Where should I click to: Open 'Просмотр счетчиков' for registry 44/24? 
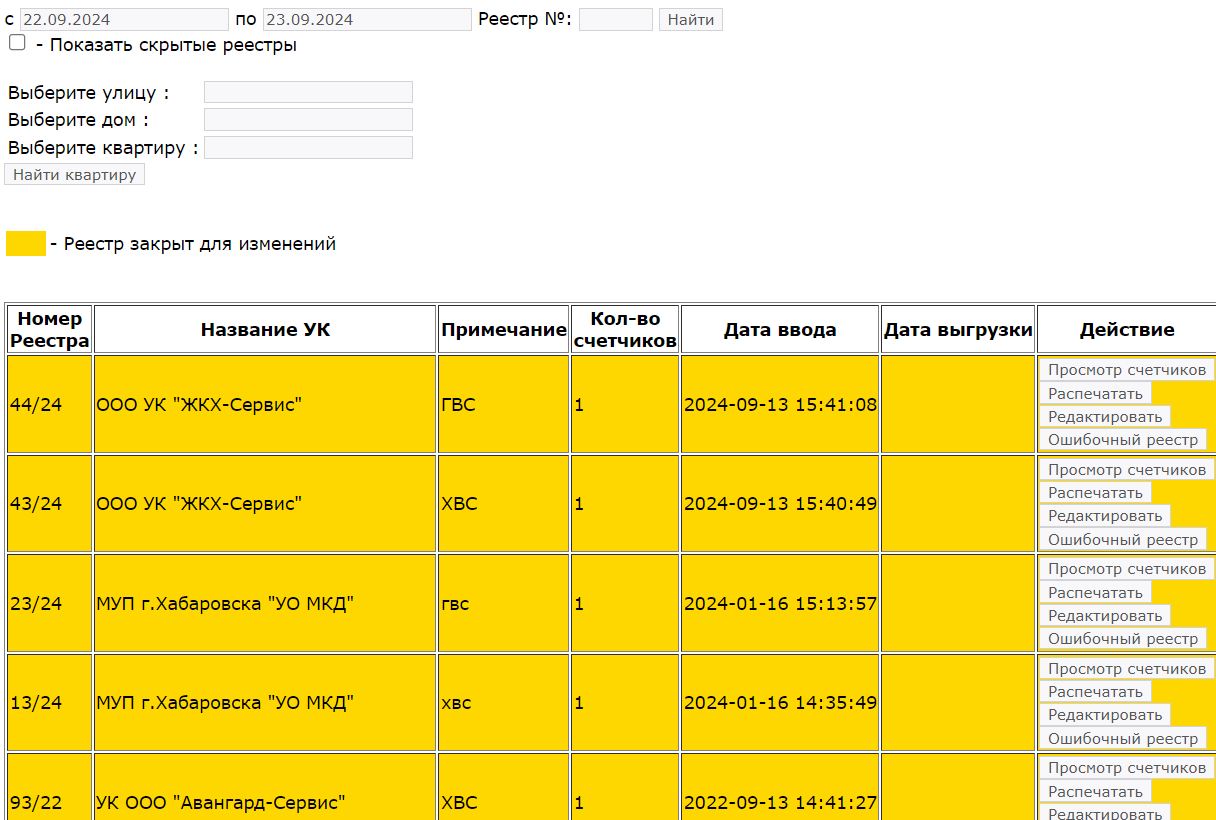click(1127, 370)
